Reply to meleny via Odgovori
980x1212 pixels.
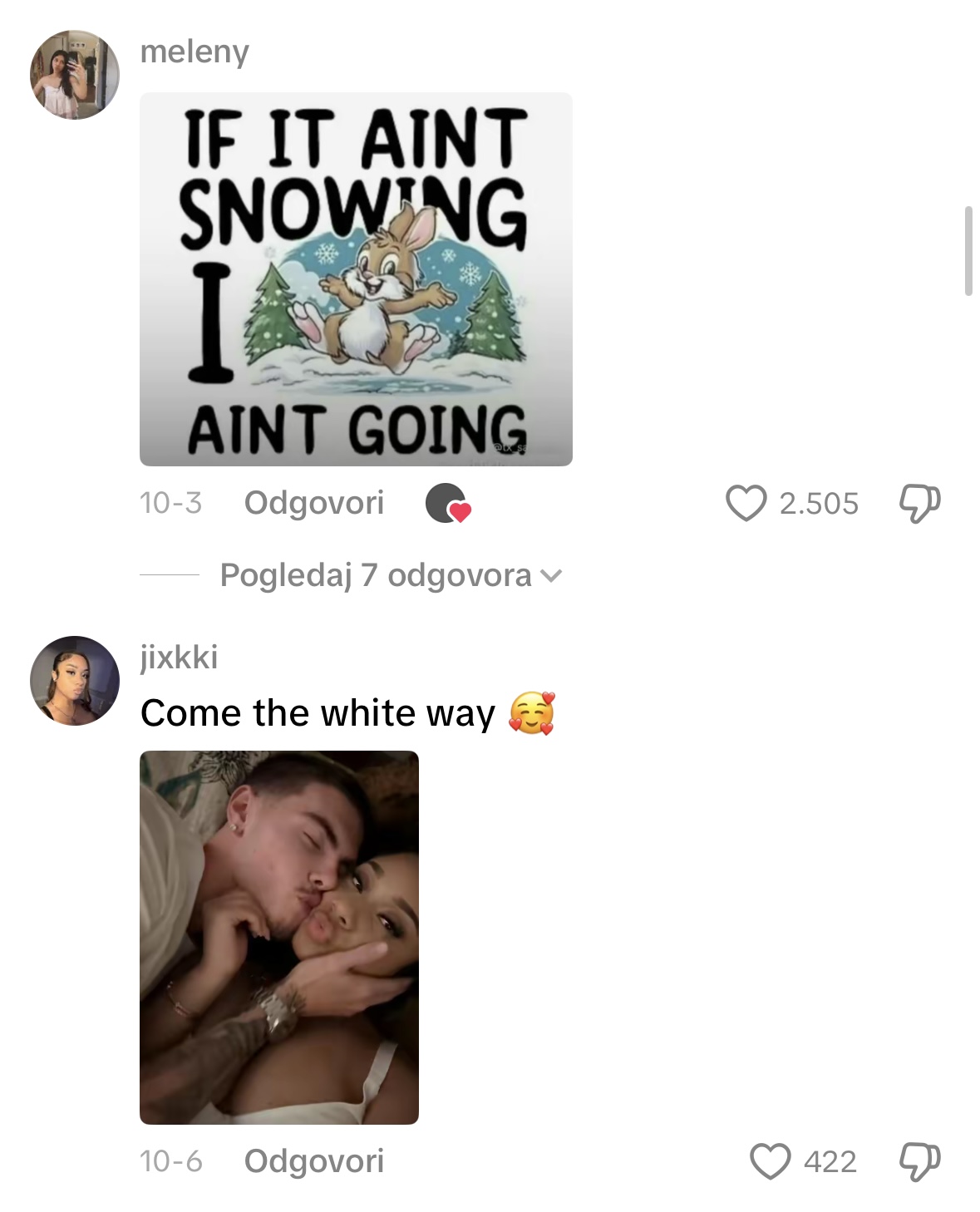314,503
